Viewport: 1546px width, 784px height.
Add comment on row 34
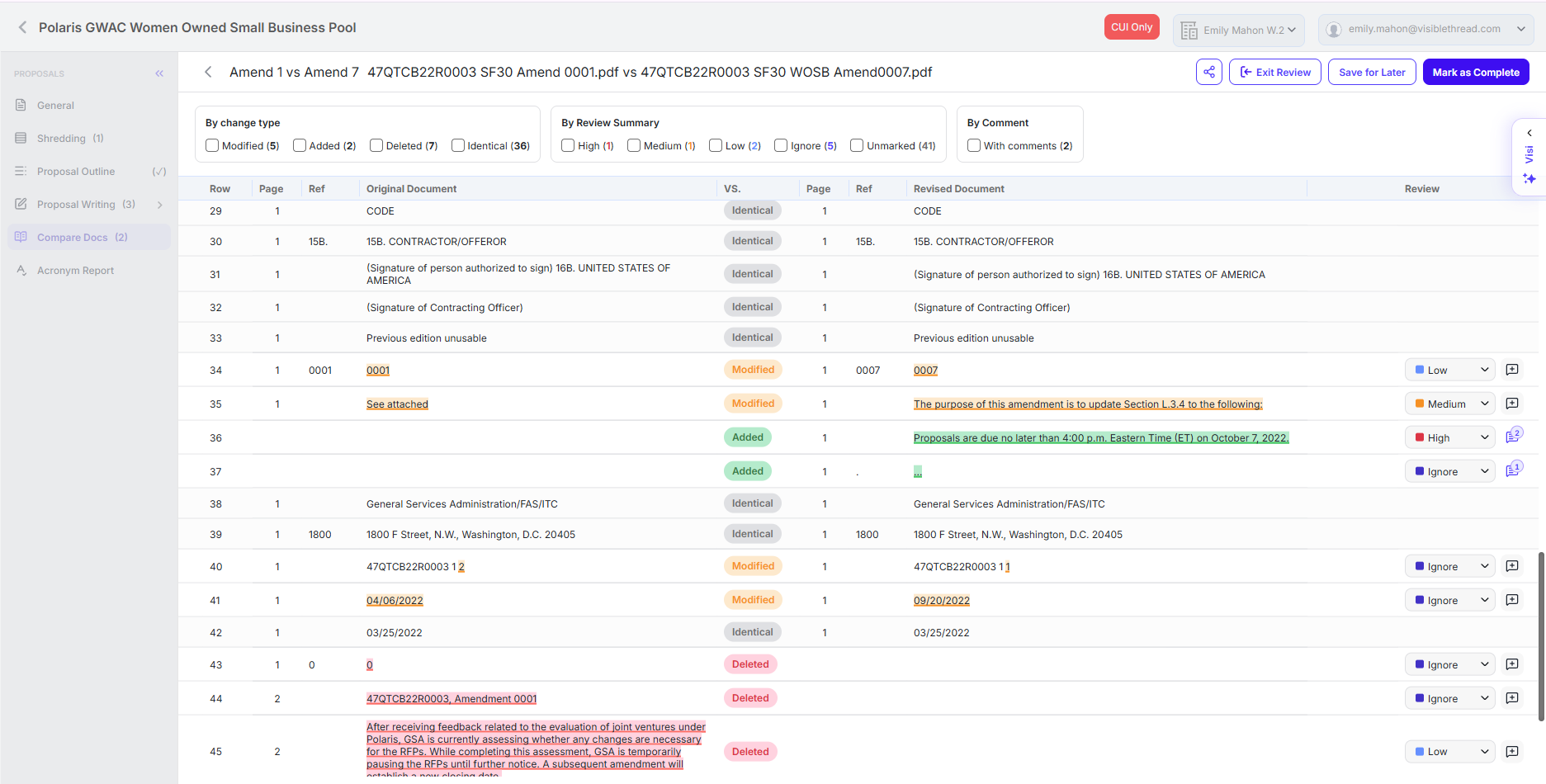(x=1512, y=370)
